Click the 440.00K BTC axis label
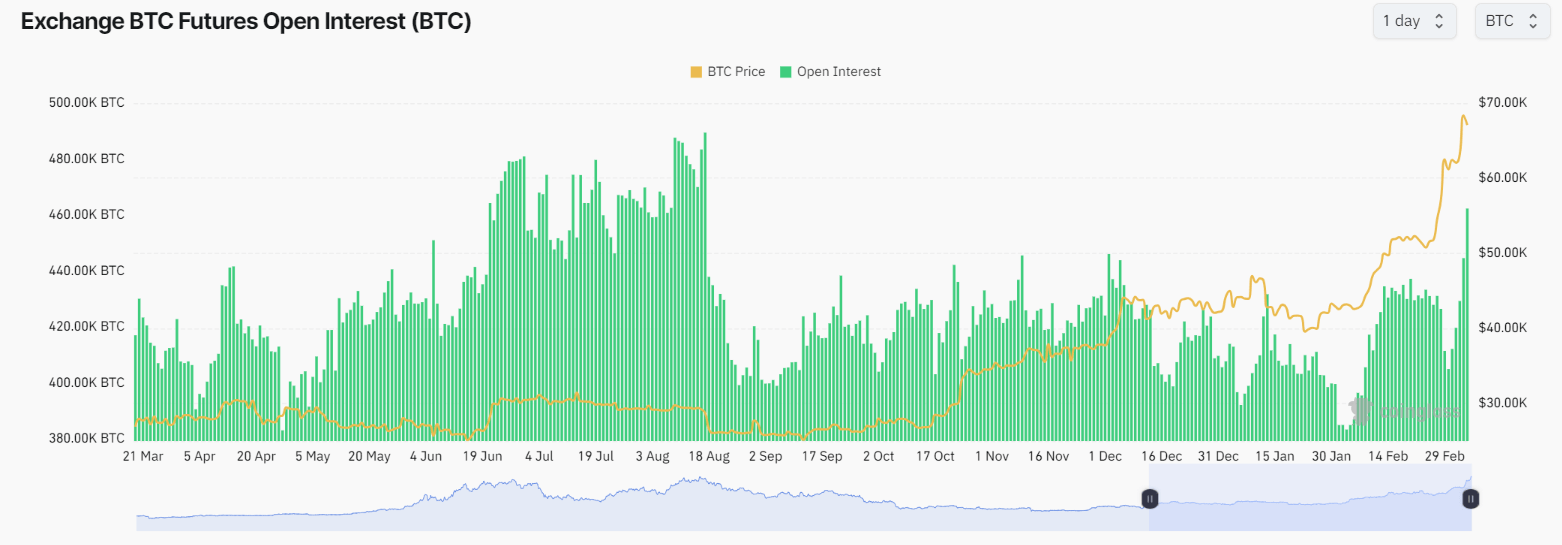The height and width of the screenshot is (545, 1562). [x=86, y=271]
